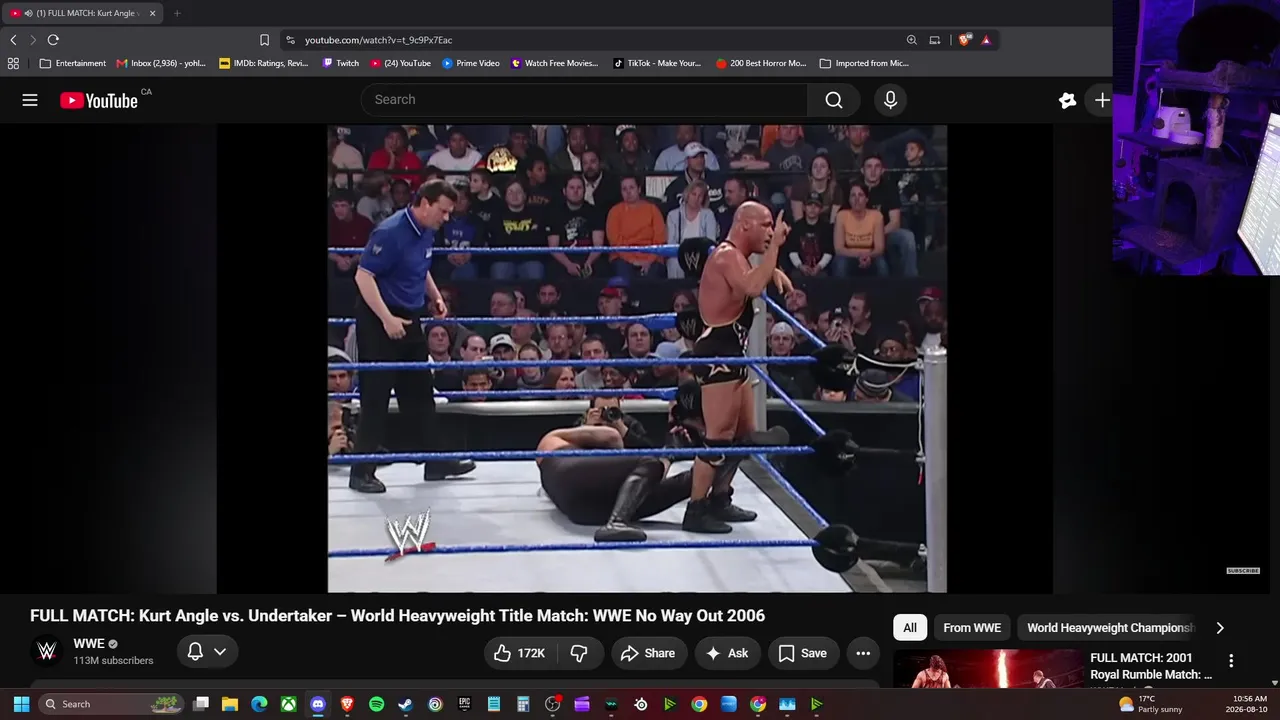Viewport: 1280px width, 720px height.
Task: View site information icon in address bar
Action: (x=290, y=40)
